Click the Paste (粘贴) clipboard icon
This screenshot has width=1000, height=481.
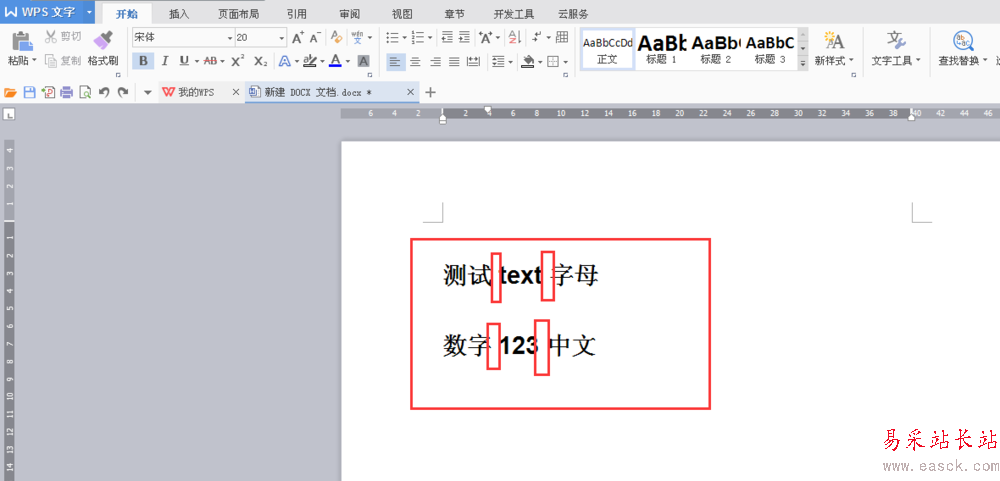click(x=21, y=40)
